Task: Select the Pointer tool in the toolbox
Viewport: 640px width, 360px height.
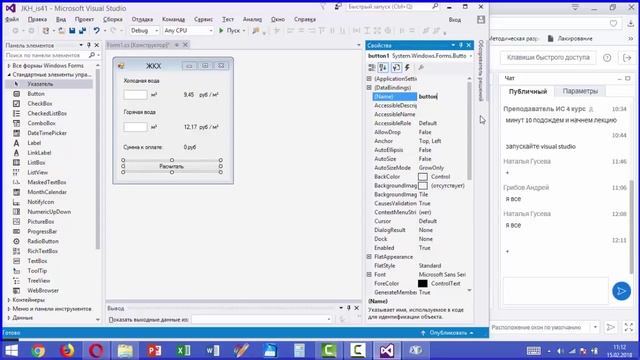Action: pos(49,84)
